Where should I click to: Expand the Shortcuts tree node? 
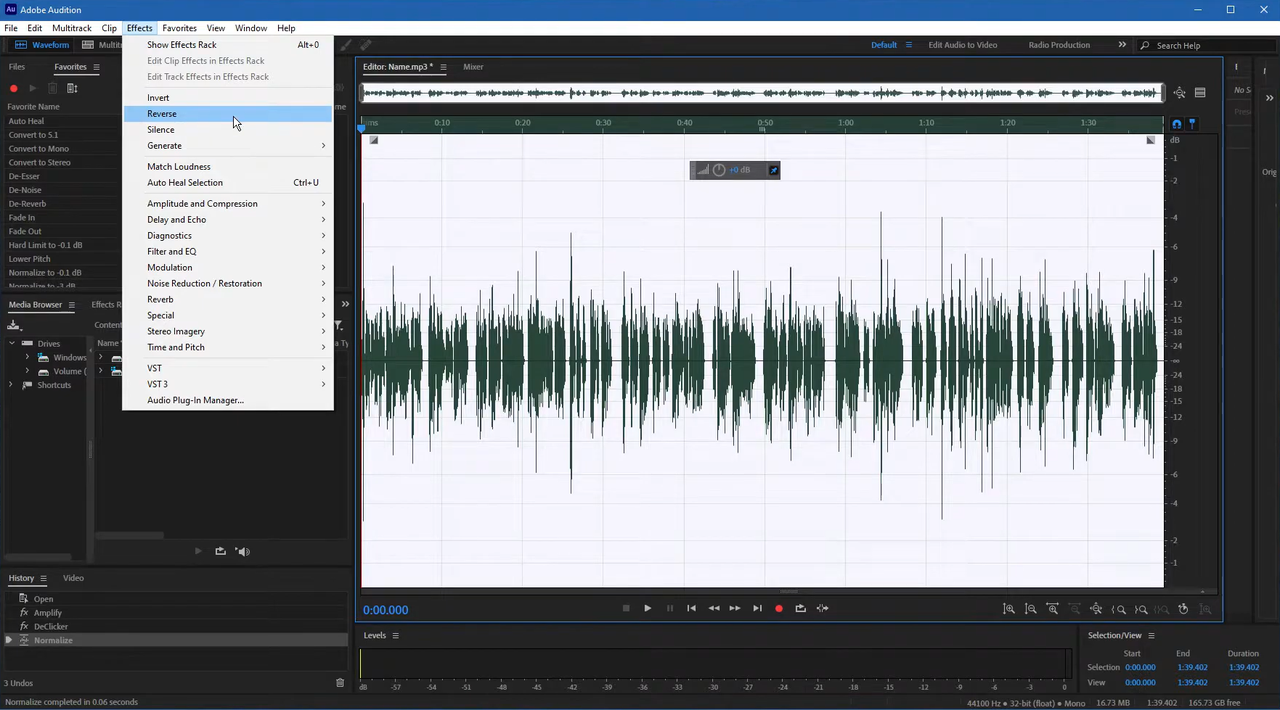tap(12, 385)
